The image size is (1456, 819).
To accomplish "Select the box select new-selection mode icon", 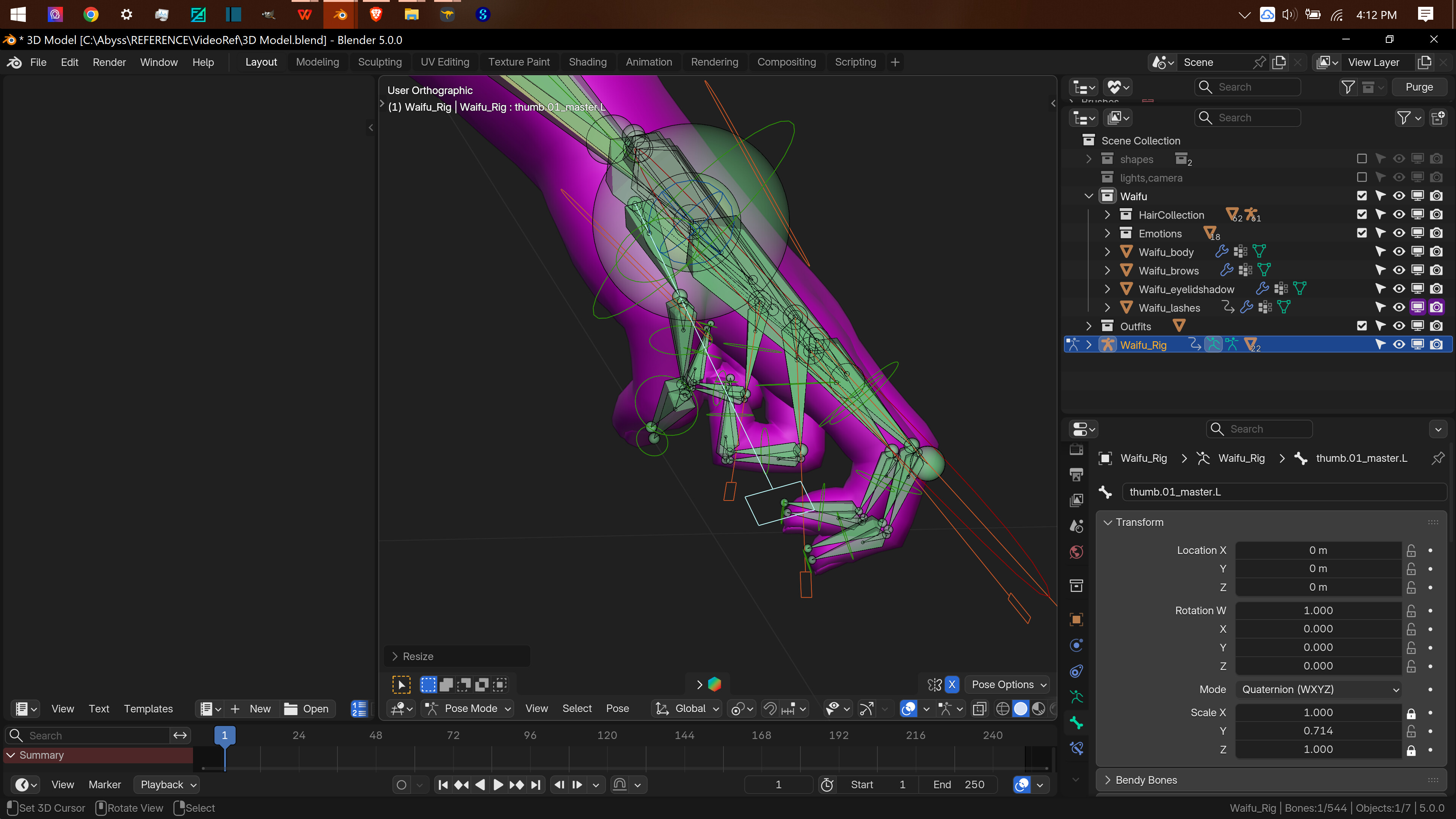I will pos(428,685).
